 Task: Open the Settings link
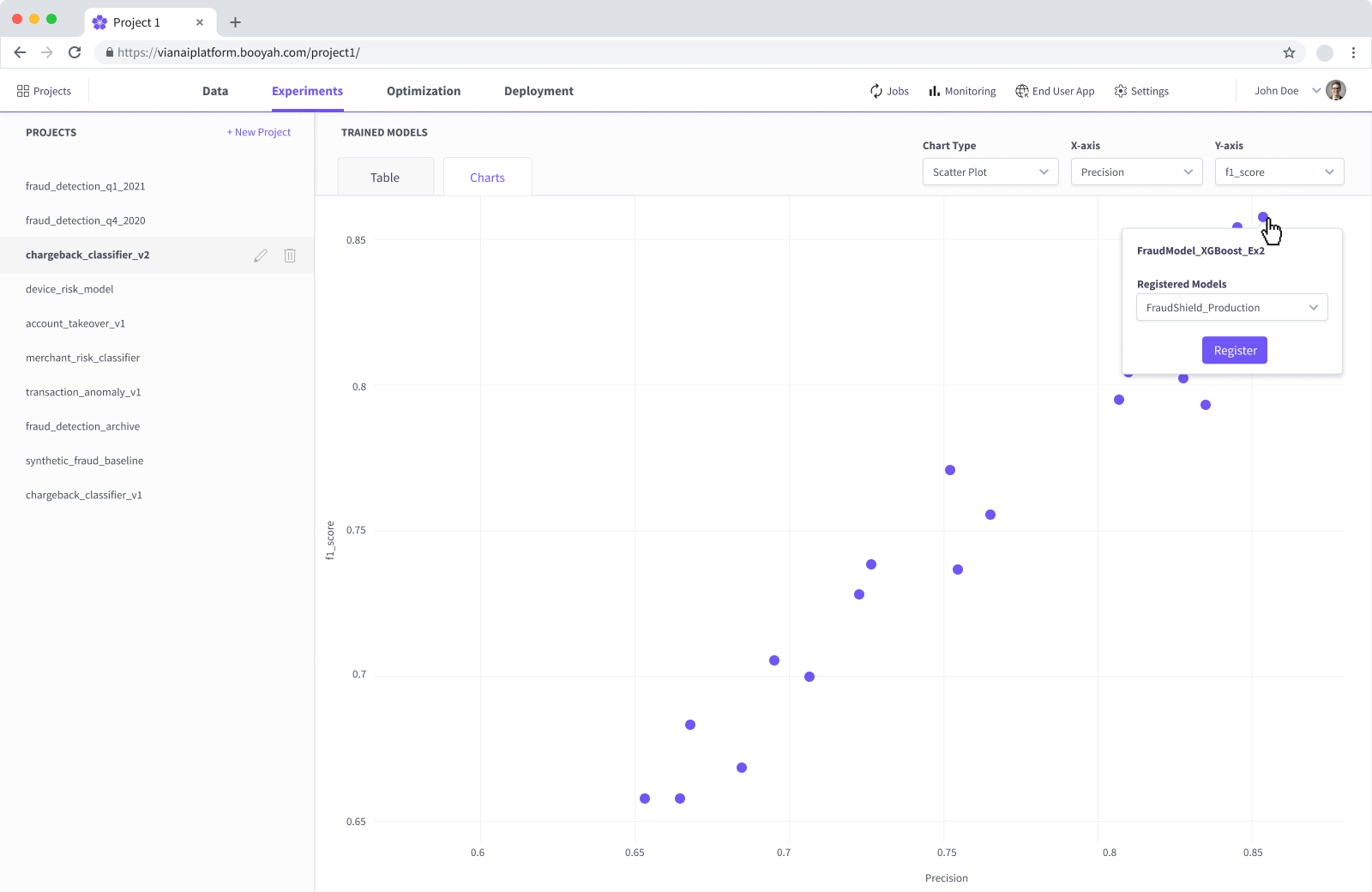pyautogui.click(x=1150, y=91)
